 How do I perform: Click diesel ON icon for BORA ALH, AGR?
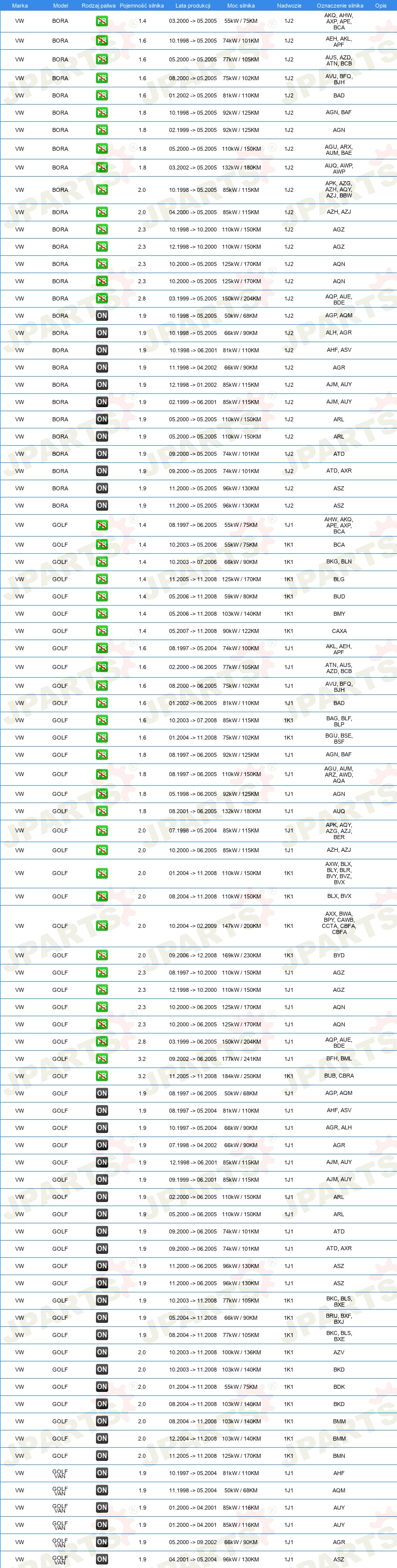[102, 333]
